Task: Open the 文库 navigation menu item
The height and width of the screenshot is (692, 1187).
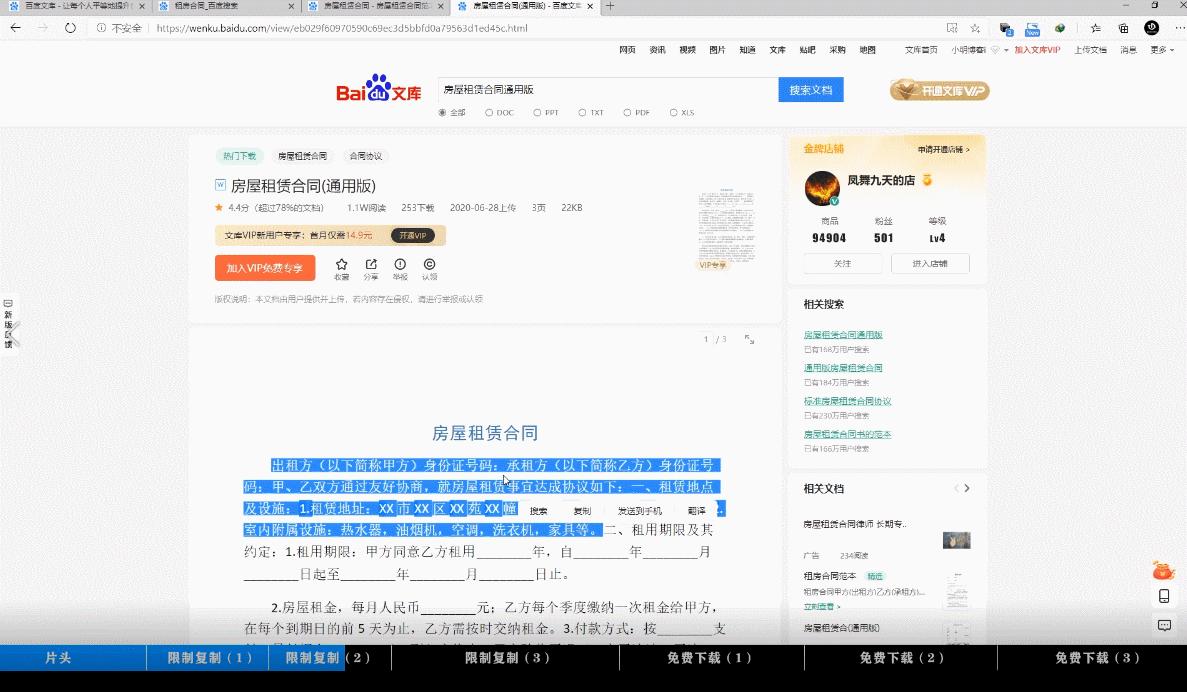Action: point(777,48)
